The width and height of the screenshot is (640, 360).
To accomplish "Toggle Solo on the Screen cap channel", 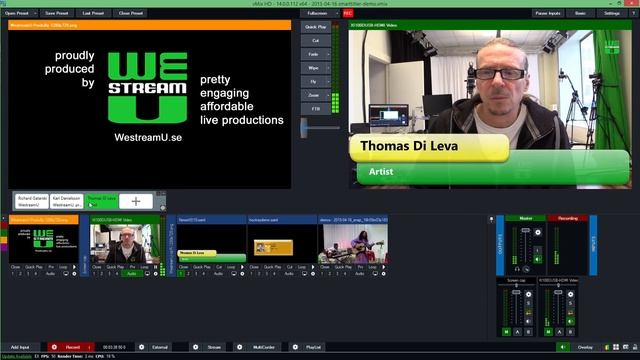I will tap(529, 303).
